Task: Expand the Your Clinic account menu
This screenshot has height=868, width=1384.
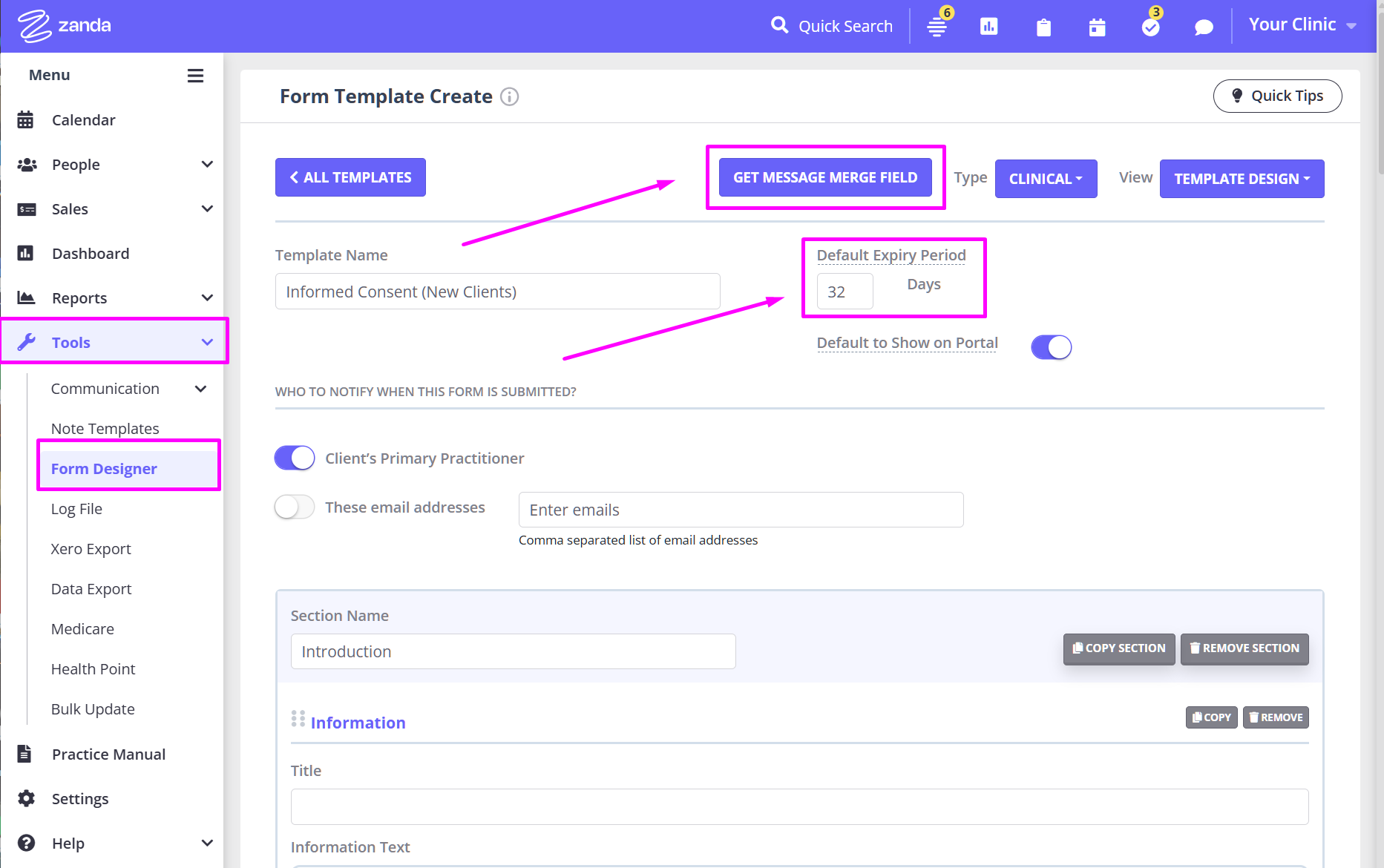Action: [x=1302, y=25]
